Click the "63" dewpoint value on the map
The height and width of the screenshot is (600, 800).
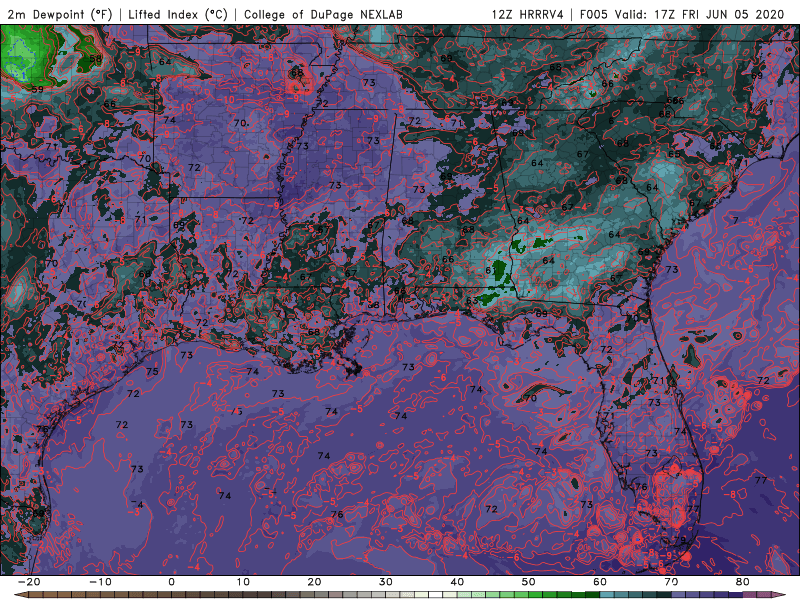coord(472,300)
